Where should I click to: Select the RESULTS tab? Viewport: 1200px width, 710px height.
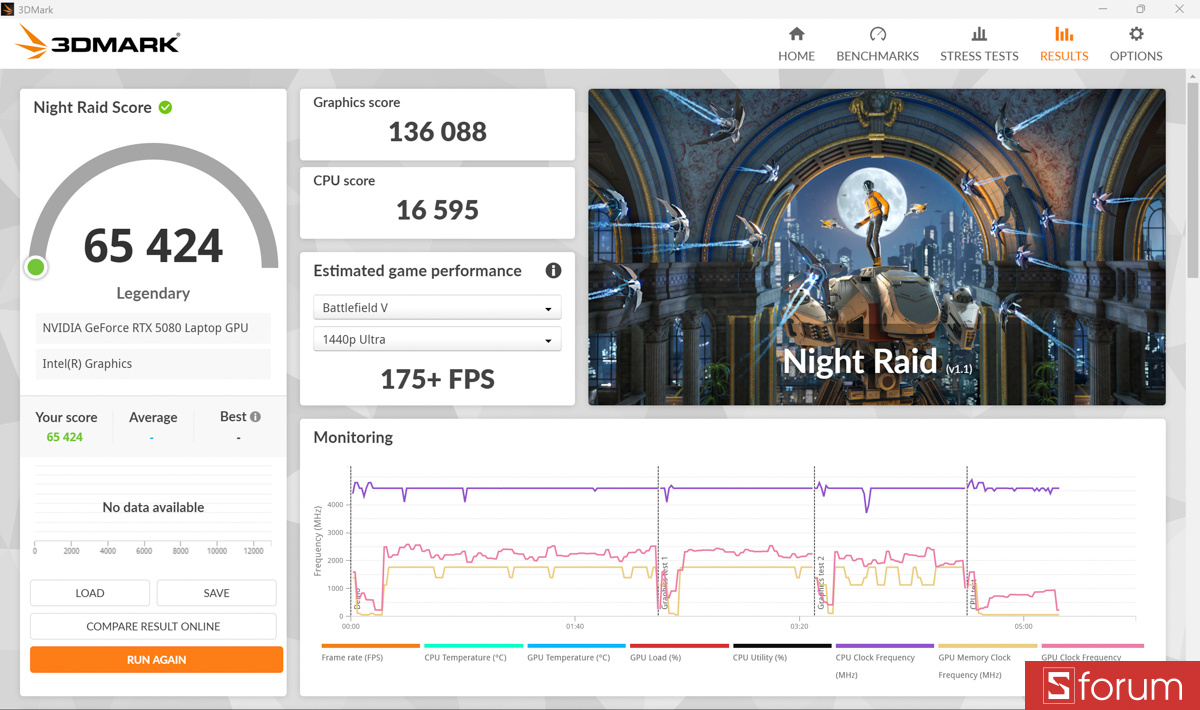pyautogui.click(x=1064, y=44)
